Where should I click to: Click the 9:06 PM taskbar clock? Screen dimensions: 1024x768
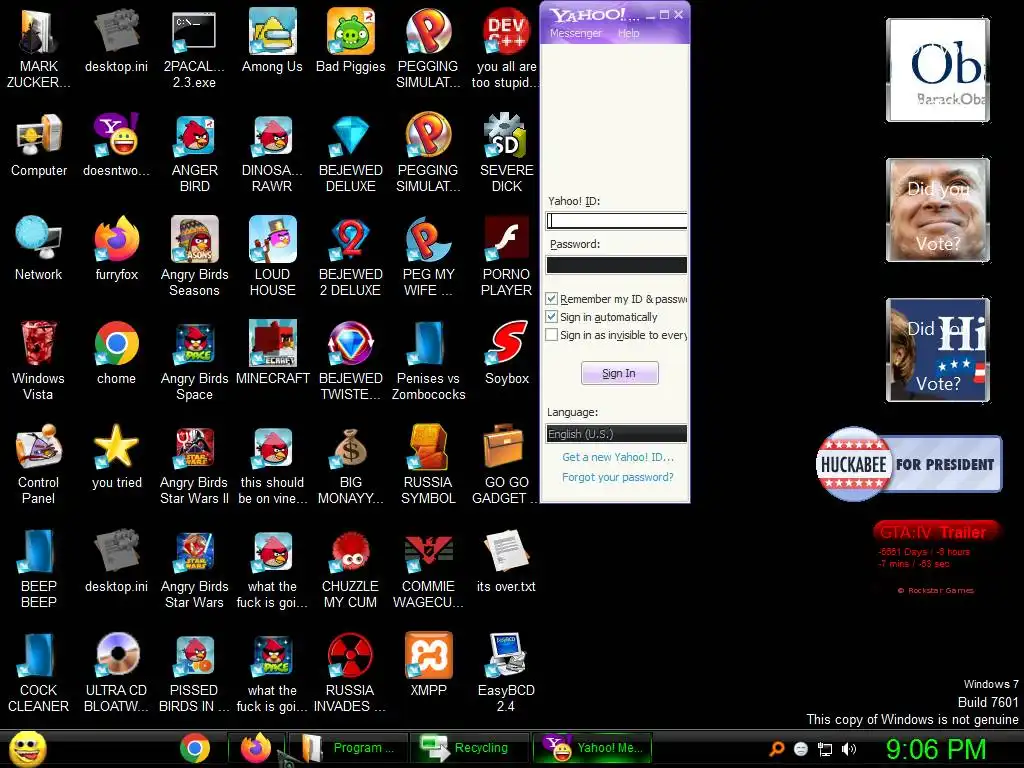coord(936,749)
